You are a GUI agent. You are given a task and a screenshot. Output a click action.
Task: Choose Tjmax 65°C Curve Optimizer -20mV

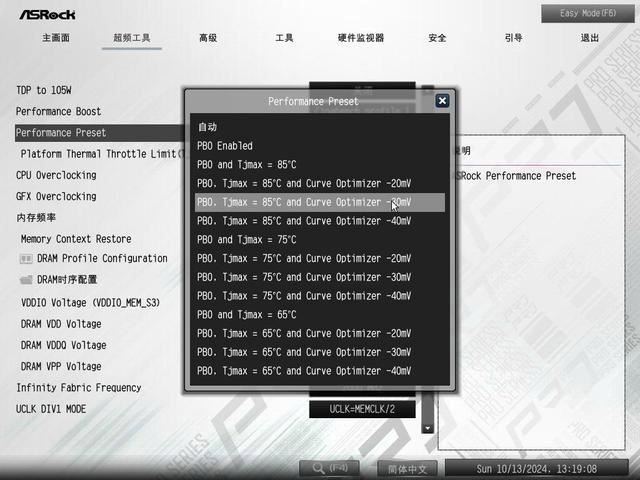320,333
